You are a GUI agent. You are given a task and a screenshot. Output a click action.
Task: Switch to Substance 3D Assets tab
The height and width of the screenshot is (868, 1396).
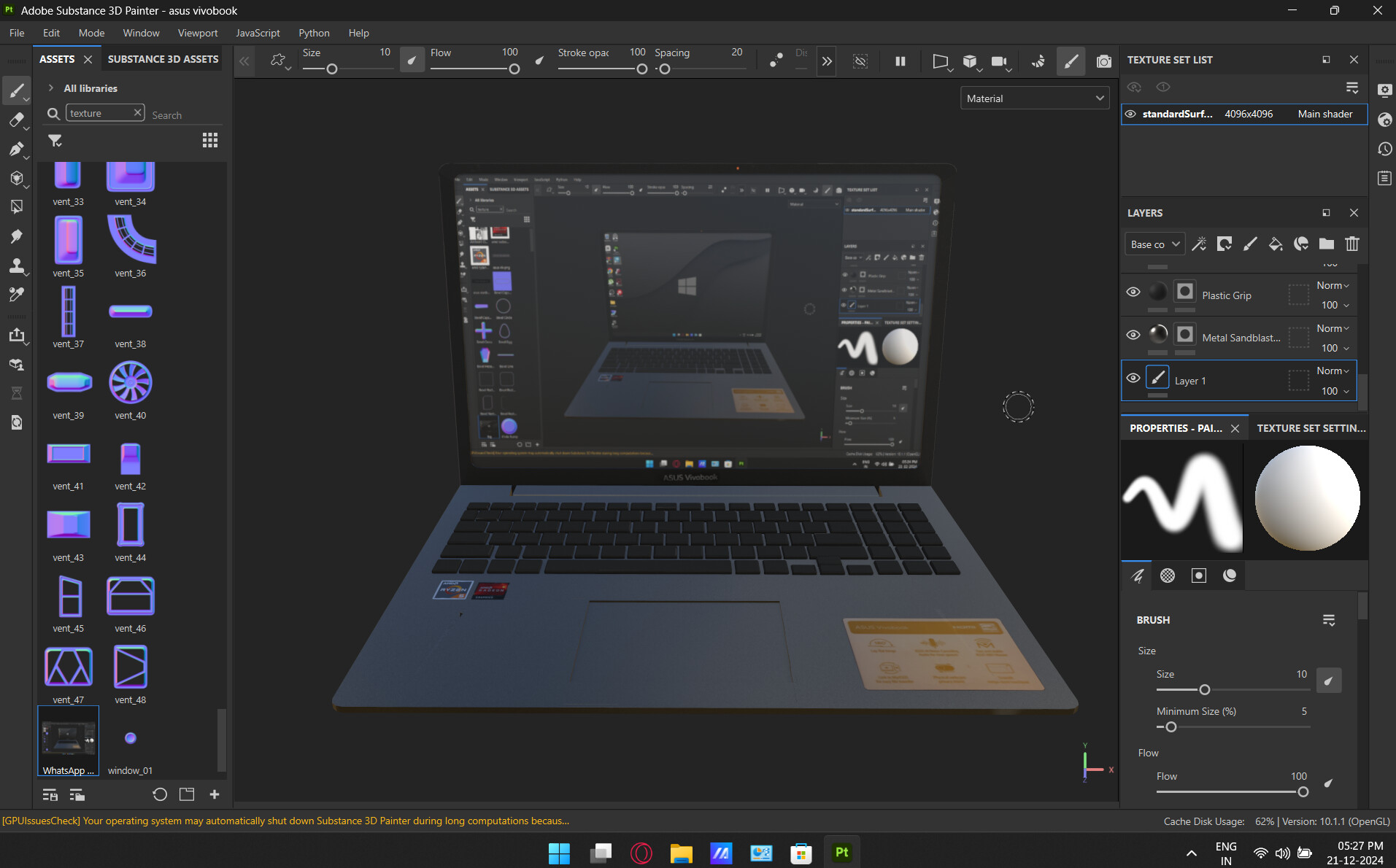162,59
